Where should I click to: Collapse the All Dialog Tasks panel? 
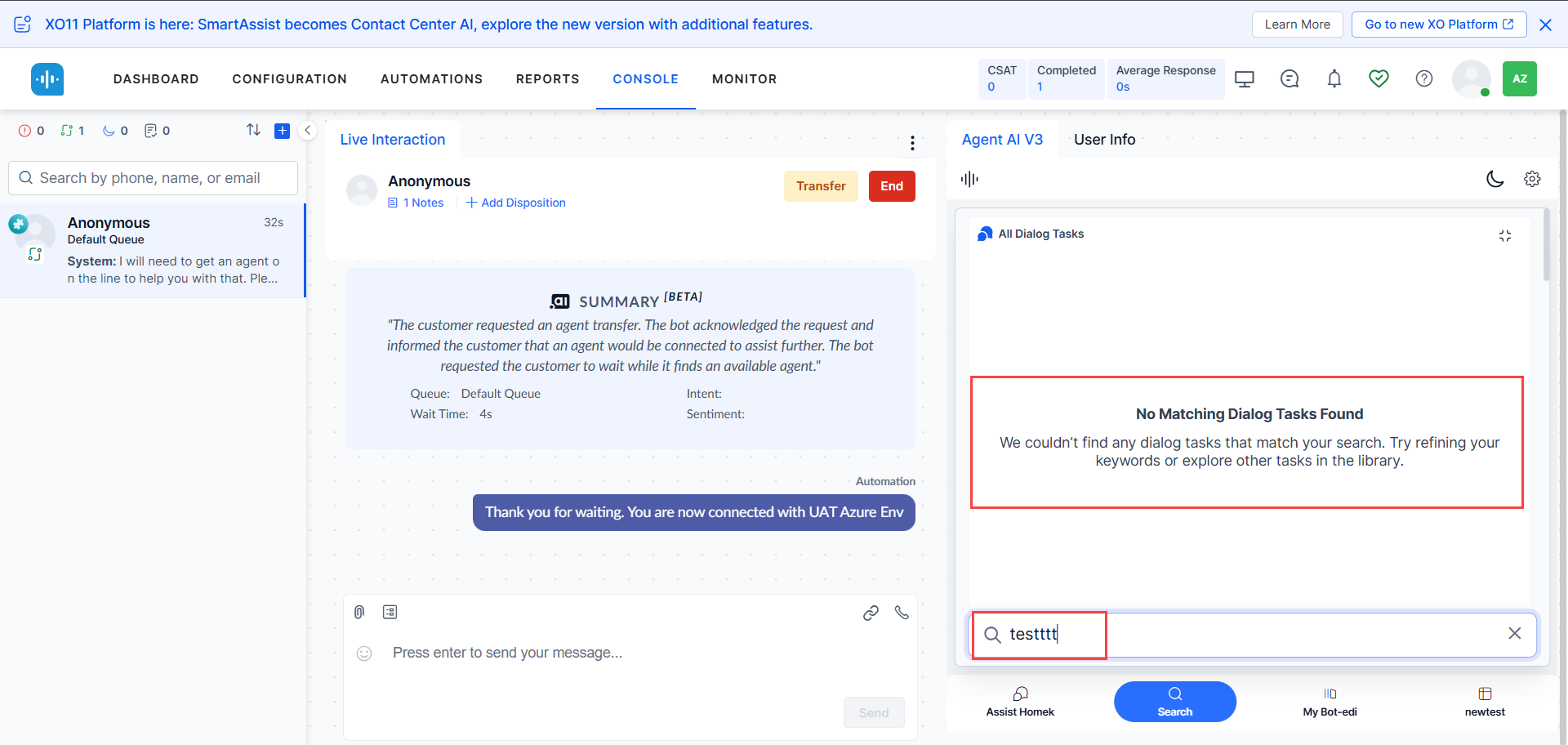click(x=1504, y=235)
